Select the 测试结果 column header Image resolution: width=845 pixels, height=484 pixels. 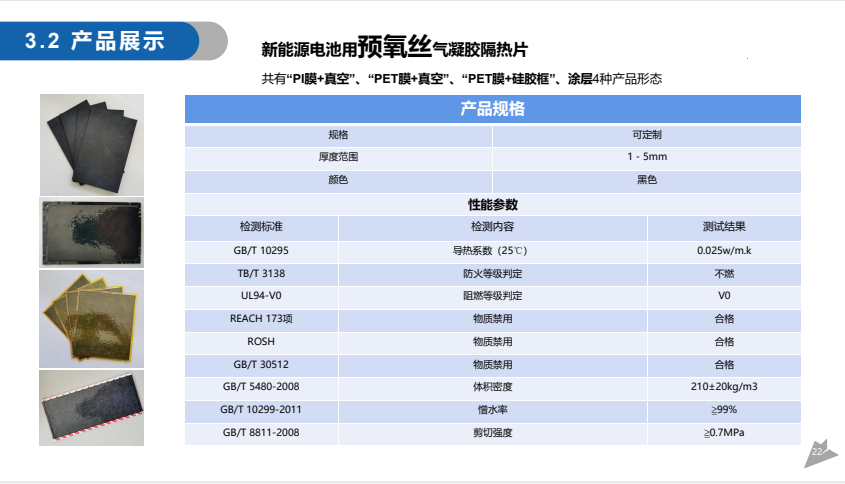click(724, 227)
